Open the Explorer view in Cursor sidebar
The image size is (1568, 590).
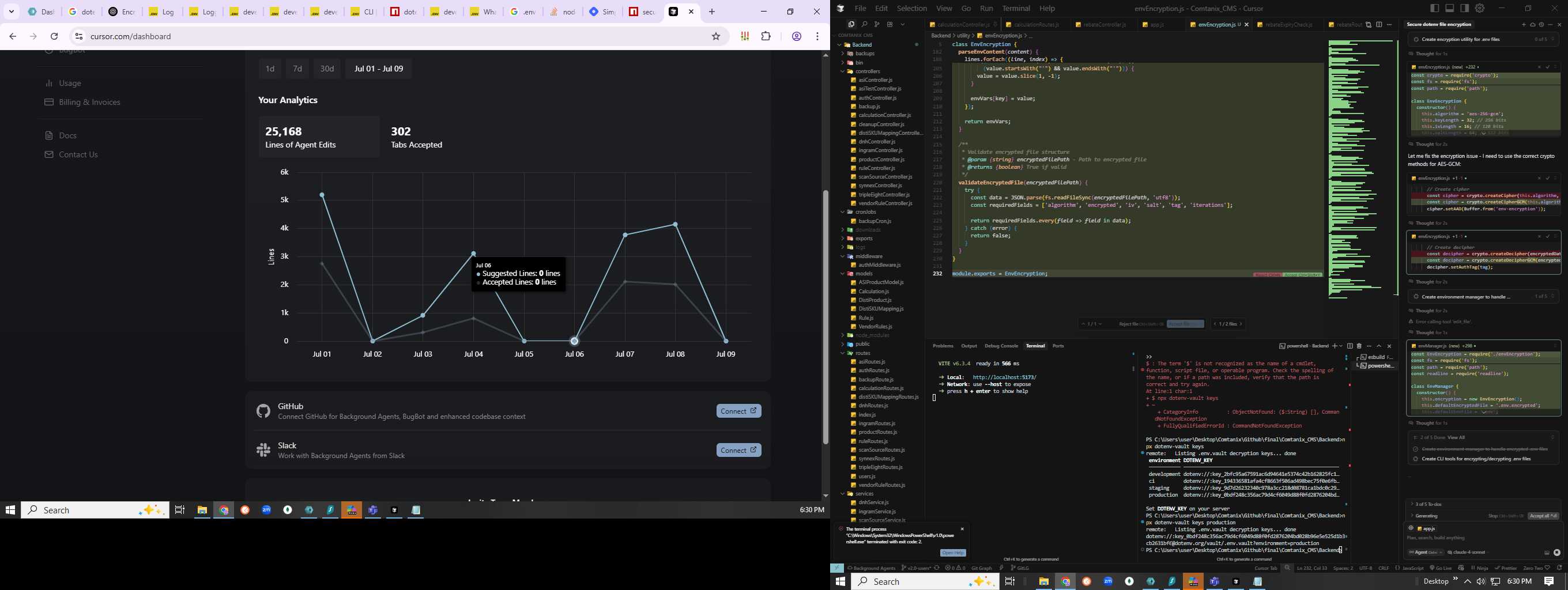(851, 24)
